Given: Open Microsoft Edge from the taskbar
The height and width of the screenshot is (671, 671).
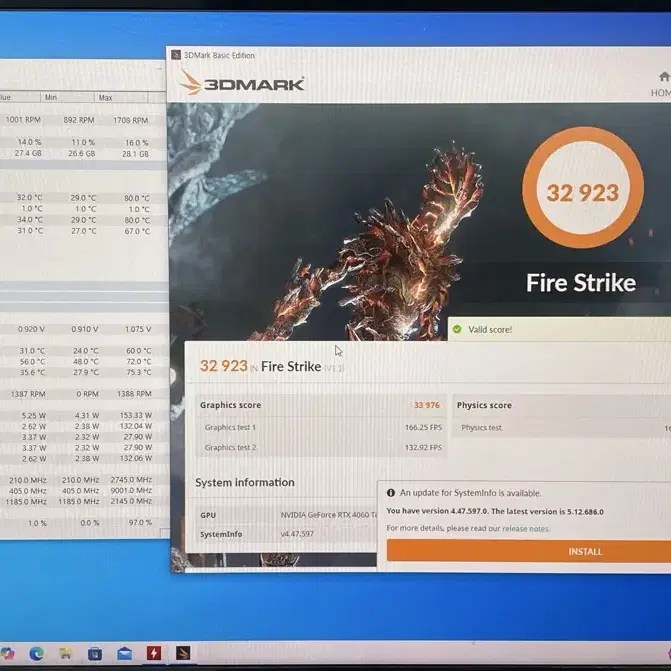Looking at the screenshot, I should 36,653.
